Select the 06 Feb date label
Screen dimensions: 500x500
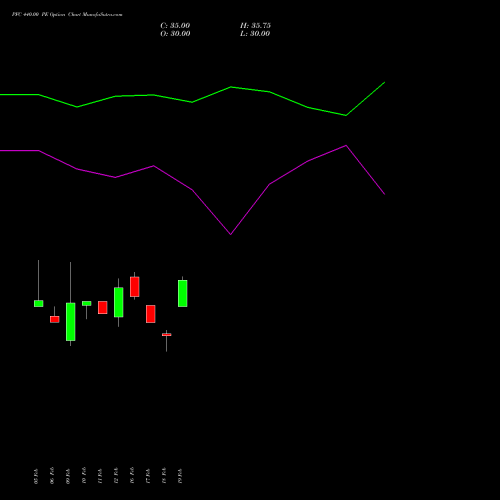click(52, 476)
